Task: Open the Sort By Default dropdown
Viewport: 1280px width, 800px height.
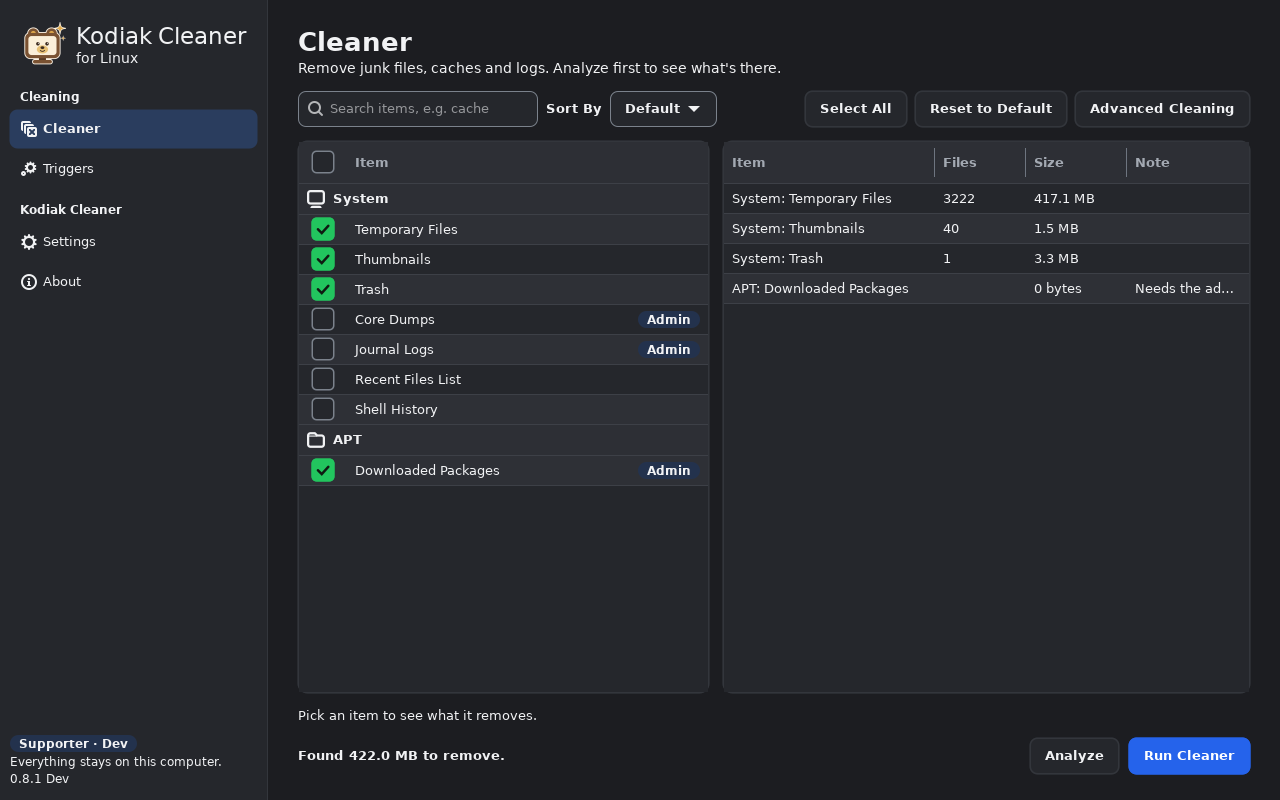Action: [x=663, y=109]
